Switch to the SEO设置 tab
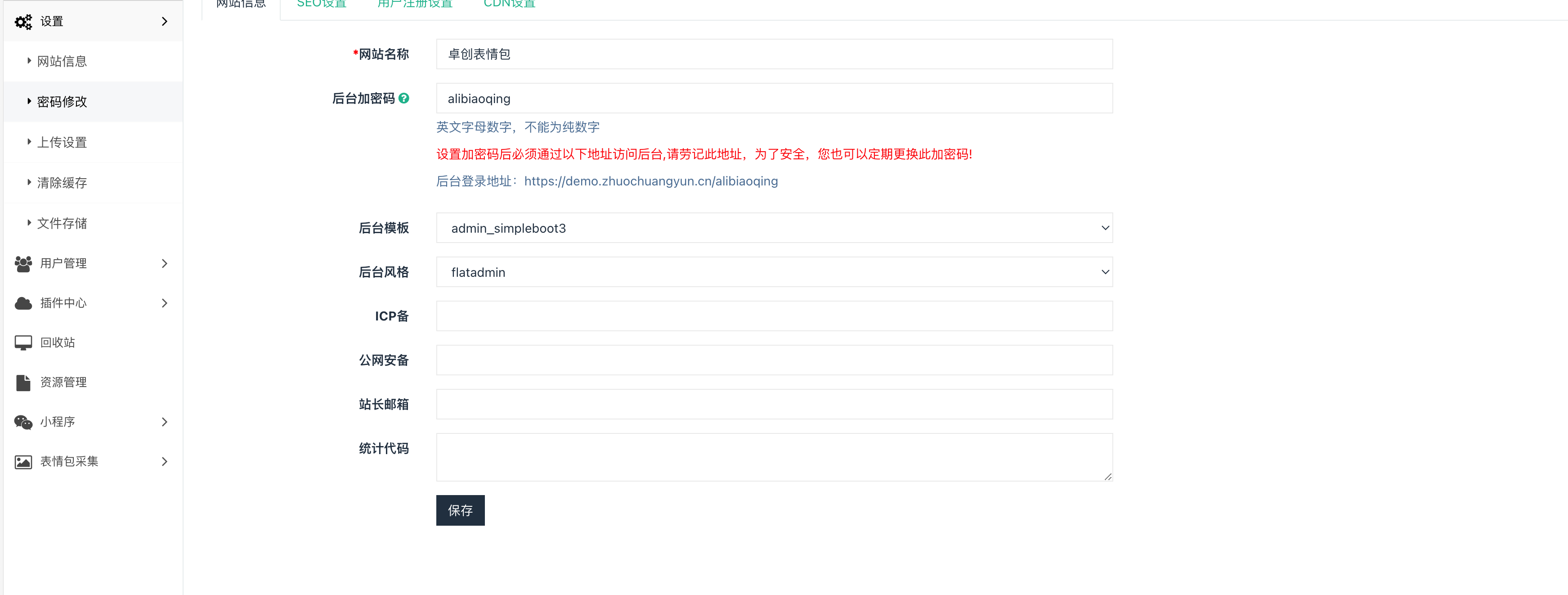Image resolution: width=1568 pixels, height=595 pixels. 322,4
